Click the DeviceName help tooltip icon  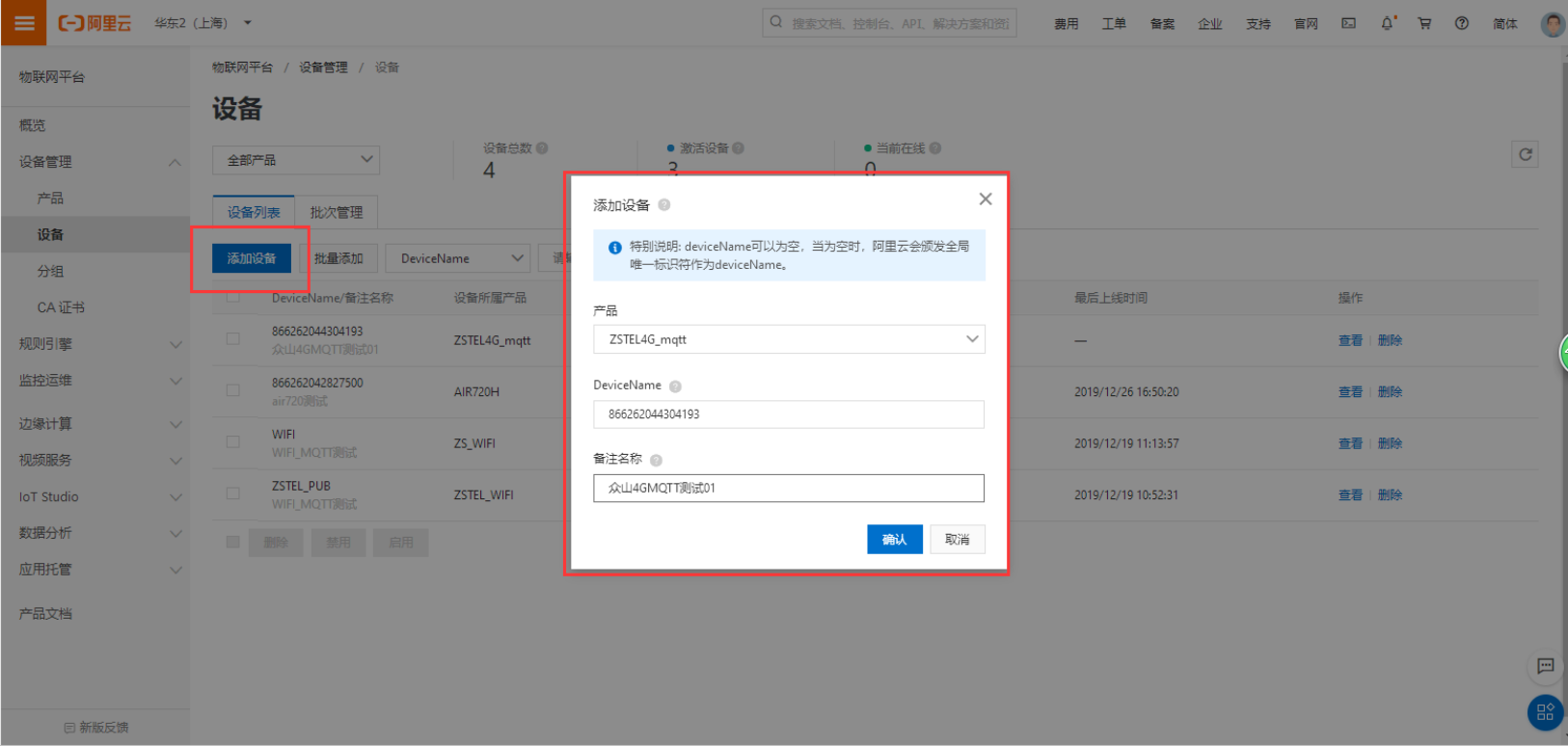(x=675, y=386)
